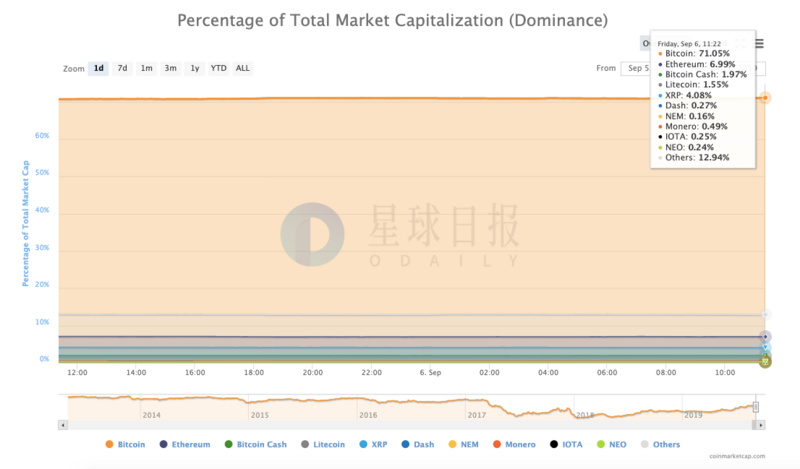800x469 pixels.
Task: Click the partially hidden button left of tooltip
Action: click(645, 44)
